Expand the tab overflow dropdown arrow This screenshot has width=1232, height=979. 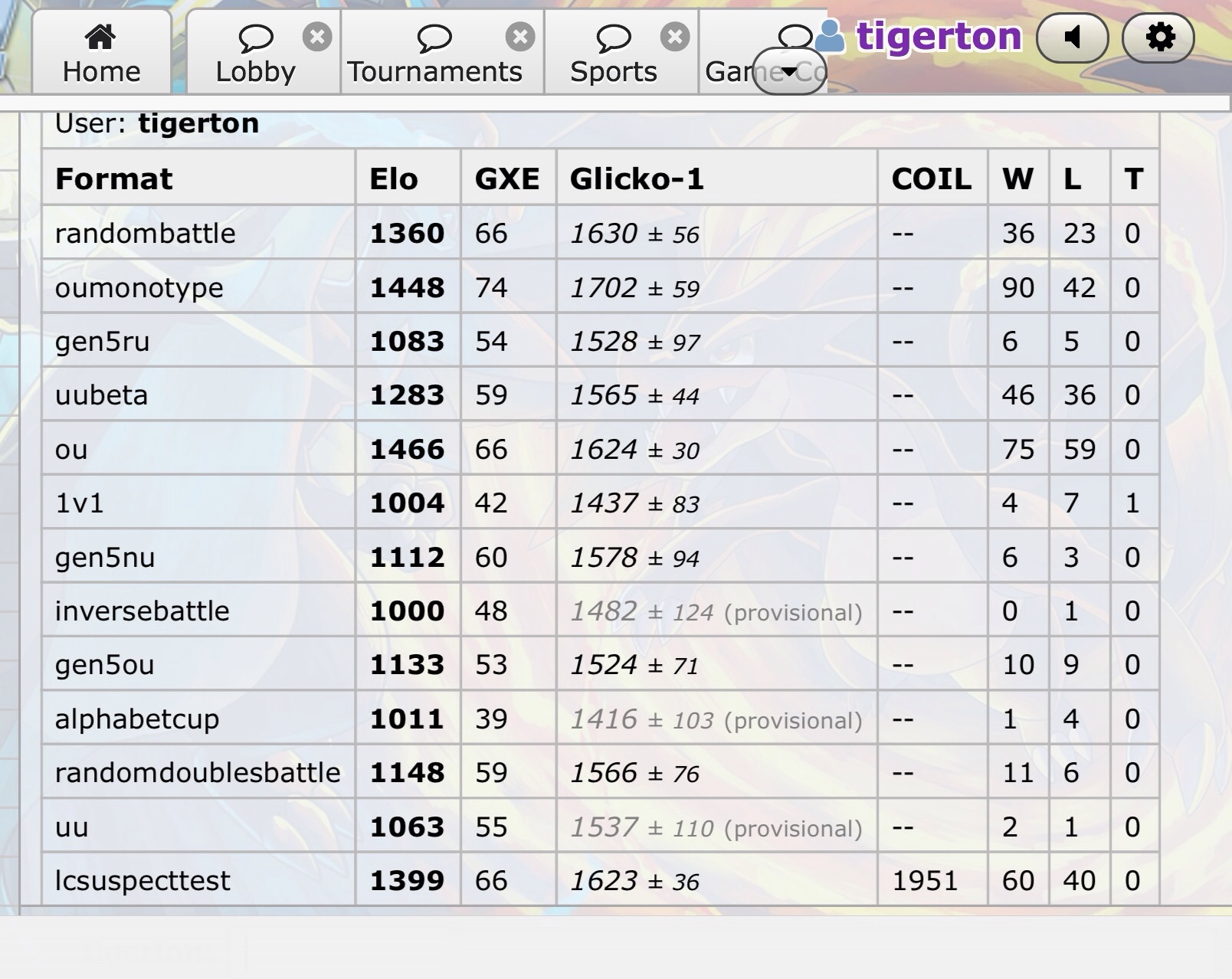(x=789, y=71)
